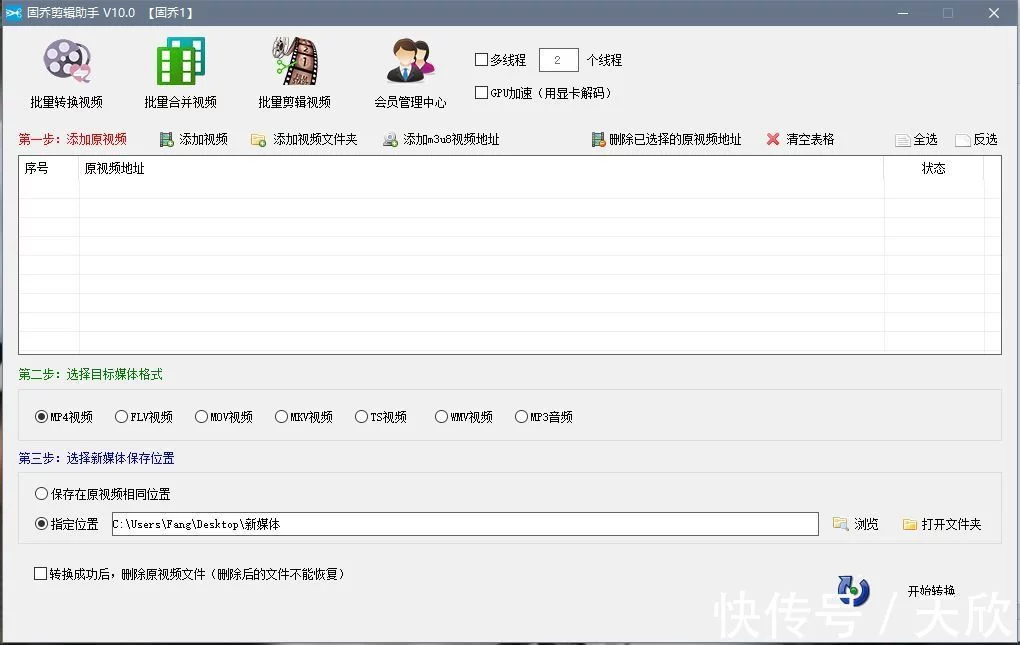The width and height of the screenshot is (1020, 645).
Task: Open 会员管理中心 member center
Action: pos(410,73)
